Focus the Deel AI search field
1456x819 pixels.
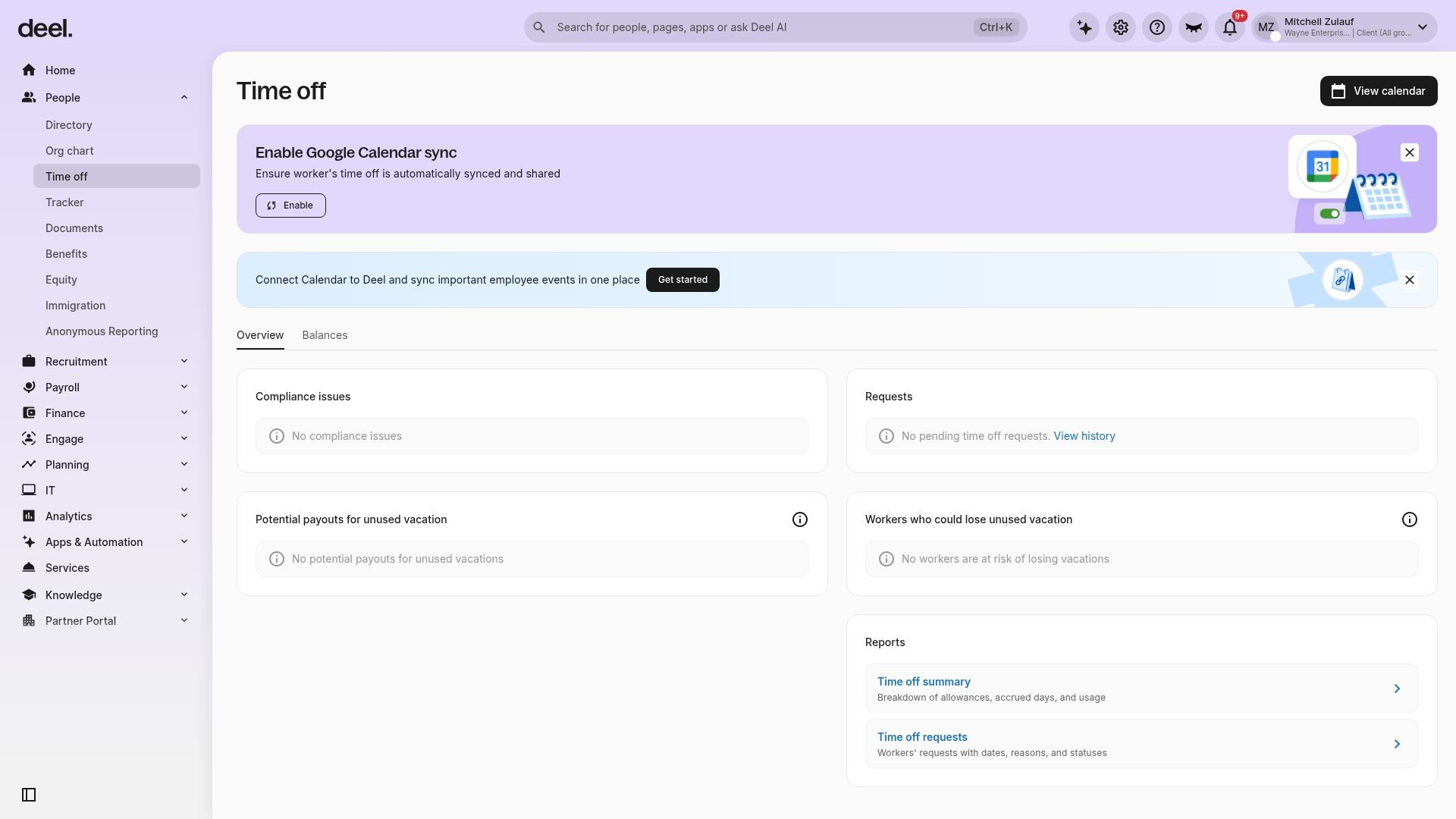pyautogui.click(x=775, y=27)
